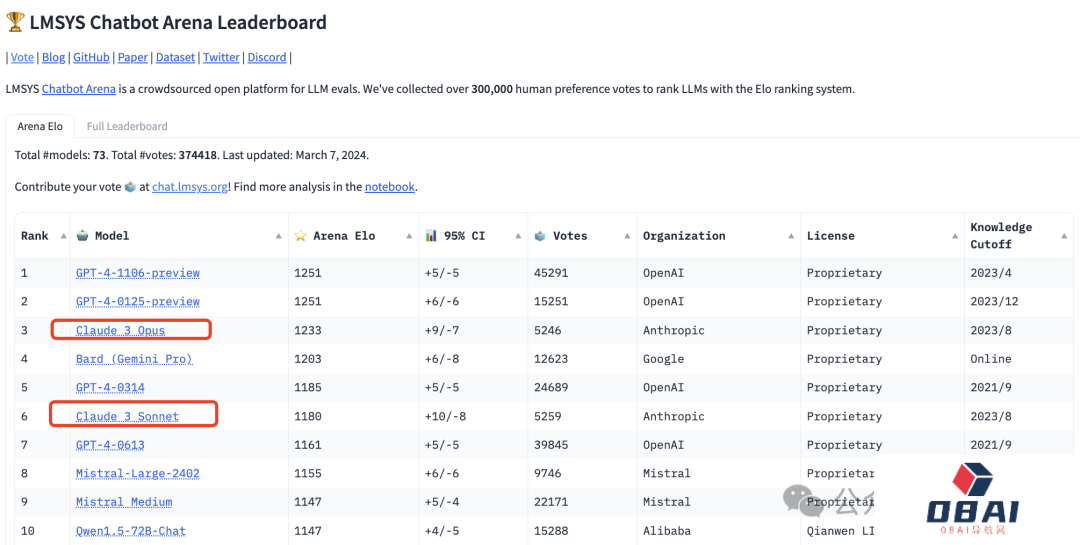Viewport: 1080px width, 545px height.
Task: Select the Arena Elo tab
Action: 40,127
